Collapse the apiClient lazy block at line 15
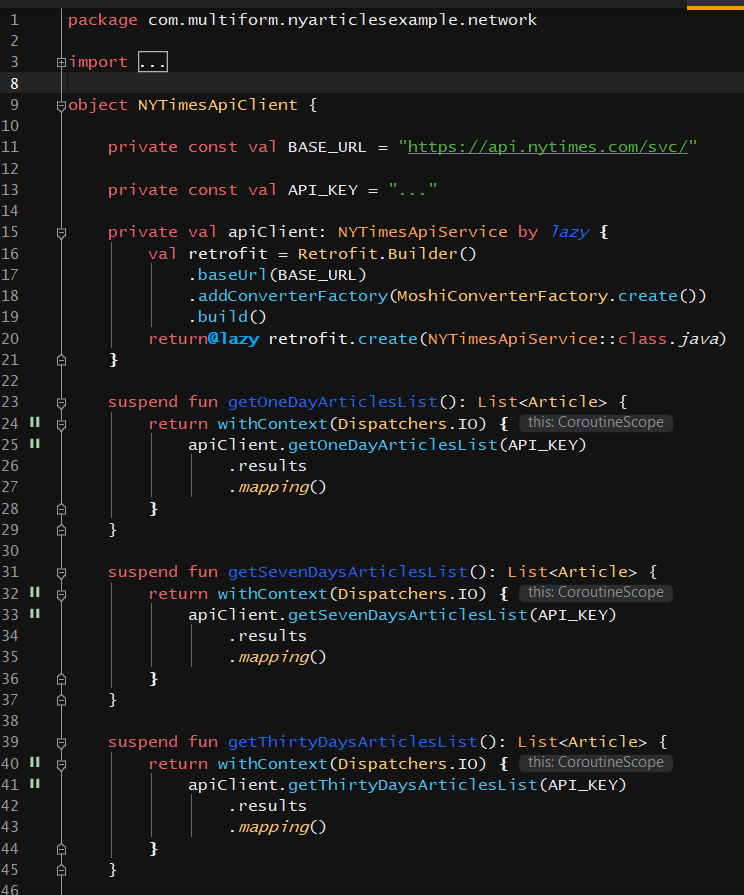This screenshot has height=895, width=744. pos(61,233)
